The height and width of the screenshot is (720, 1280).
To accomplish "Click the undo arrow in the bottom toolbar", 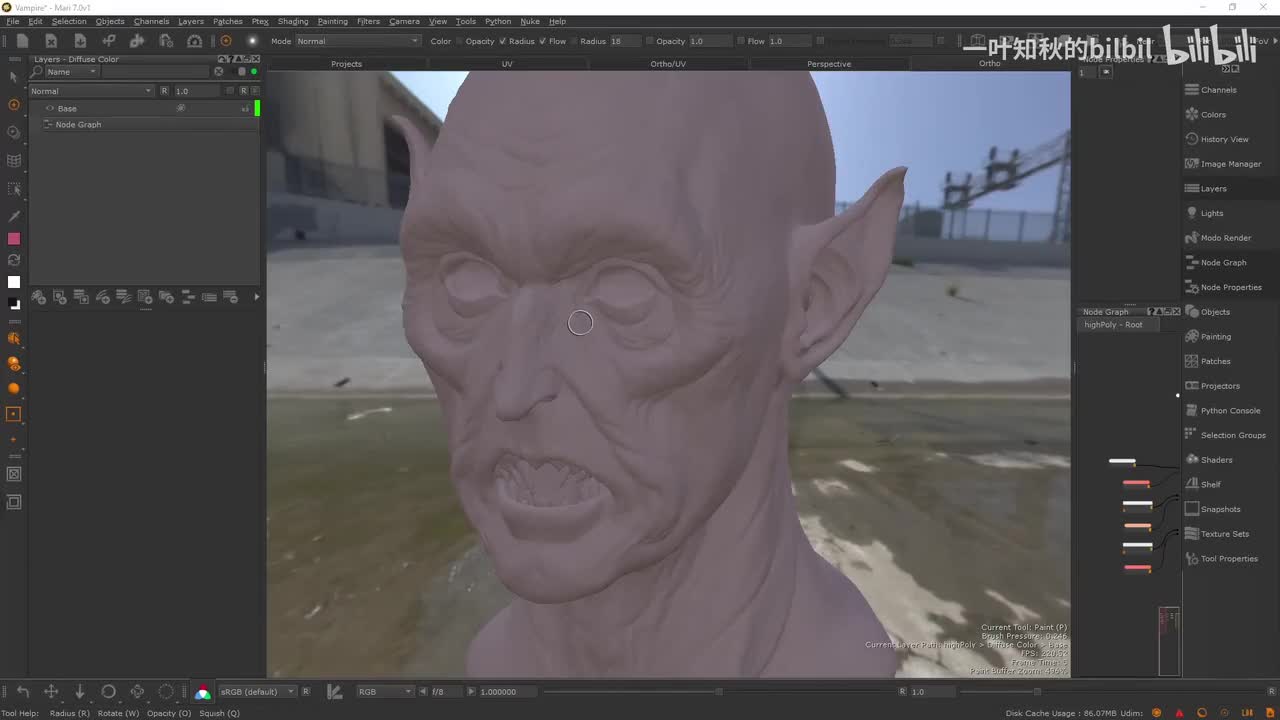I will [x=23, y=691].
